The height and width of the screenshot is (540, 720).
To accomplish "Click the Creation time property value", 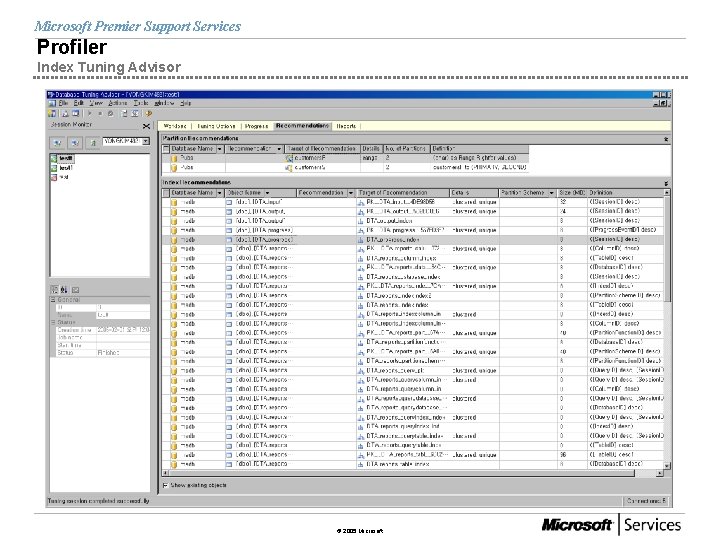I will tap(124, 330).
